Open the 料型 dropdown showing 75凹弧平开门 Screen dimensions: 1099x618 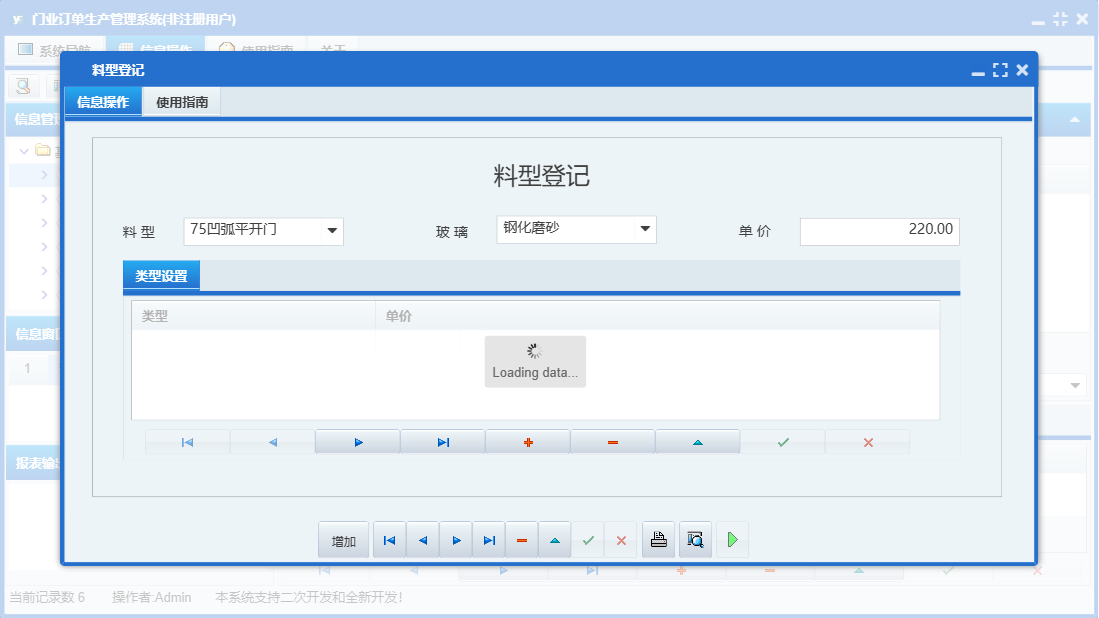point(332,229)
